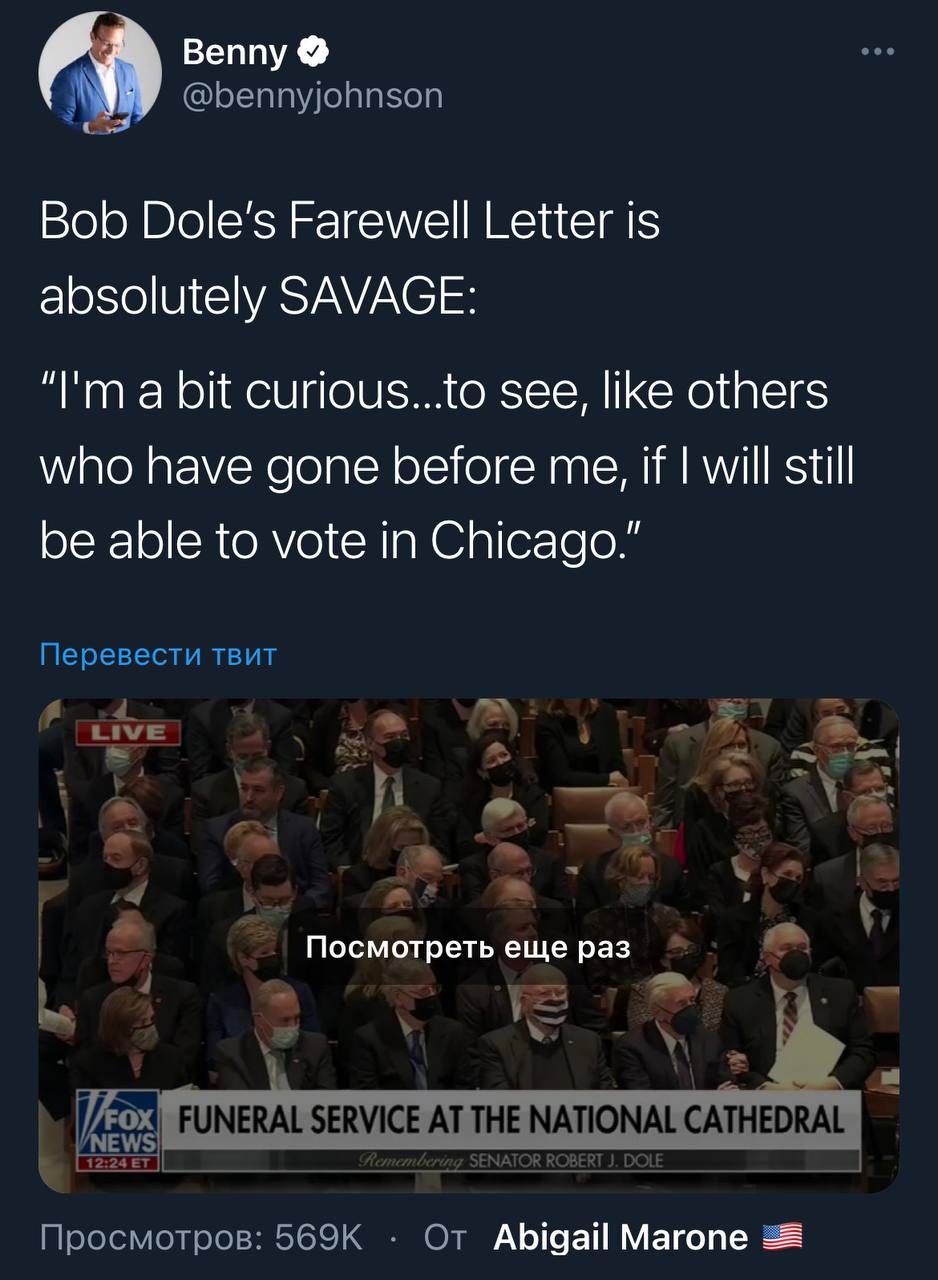The image size is (938, 1280).
Task: Open Benny's profile picture avatar
Action: 100,73
